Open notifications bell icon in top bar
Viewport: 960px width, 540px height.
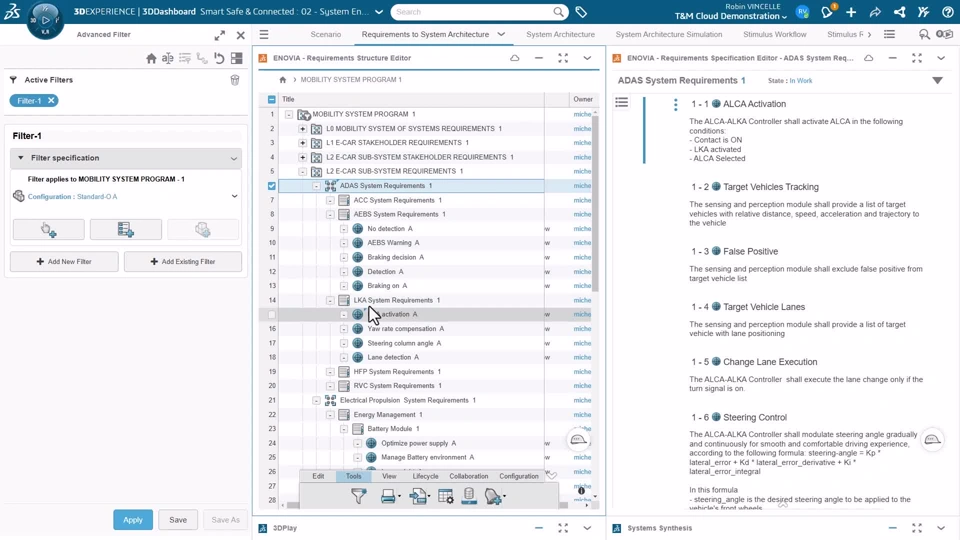pyautogui.click(x=827, y=12)
